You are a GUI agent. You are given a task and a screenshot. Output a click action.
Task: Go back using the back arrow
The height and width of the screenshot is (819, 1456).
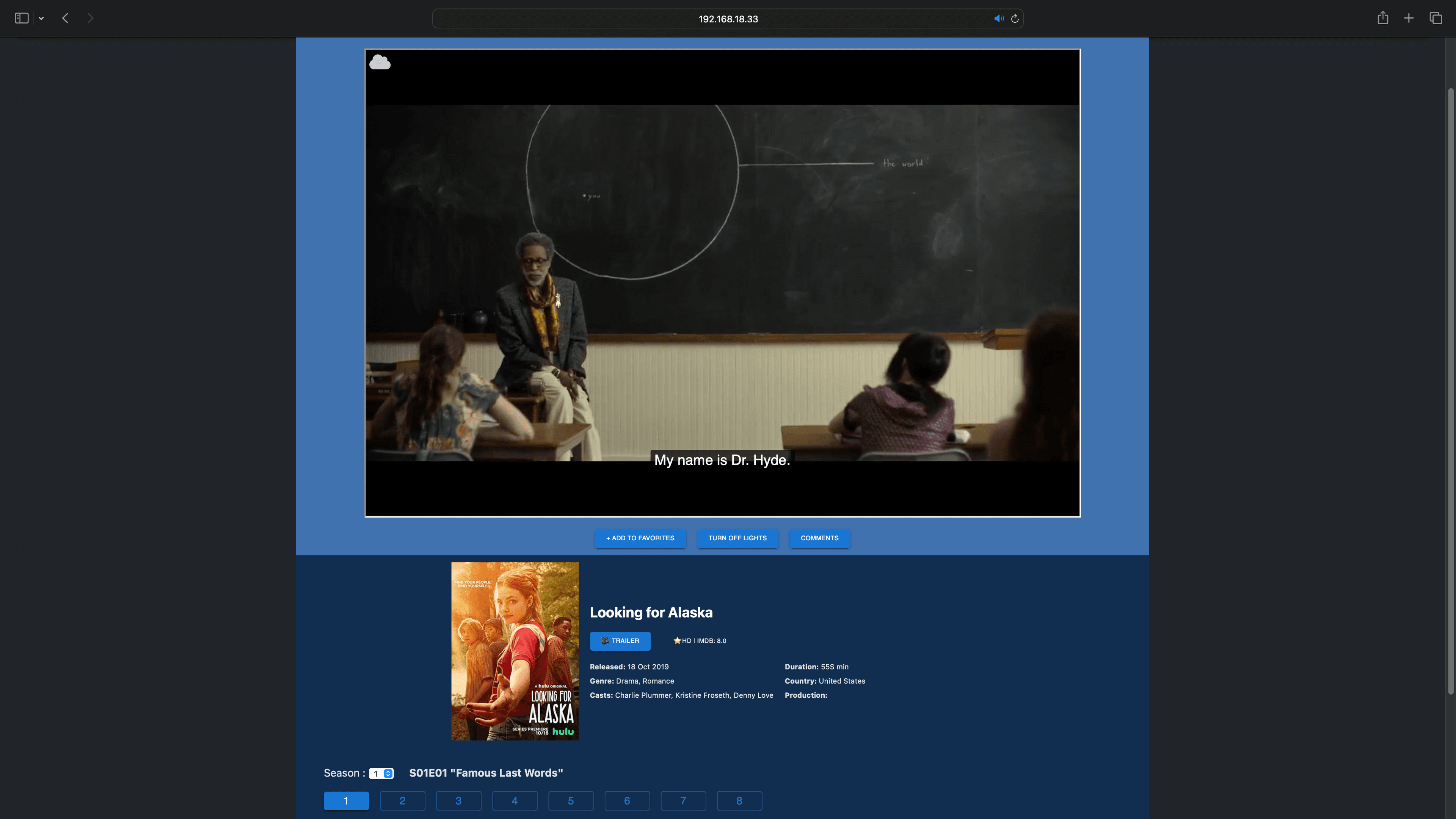coord(65,18)
